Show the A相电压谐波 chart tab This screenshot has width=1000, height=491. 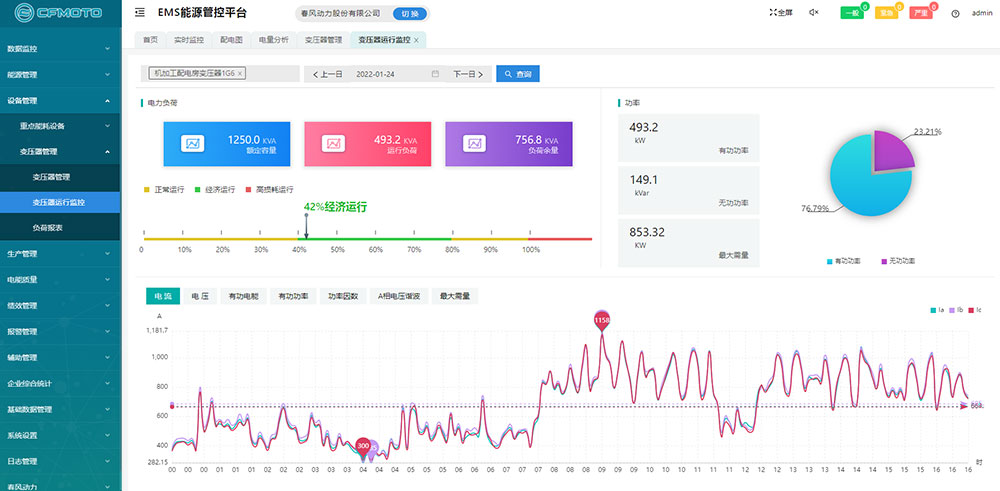point(399,296)
